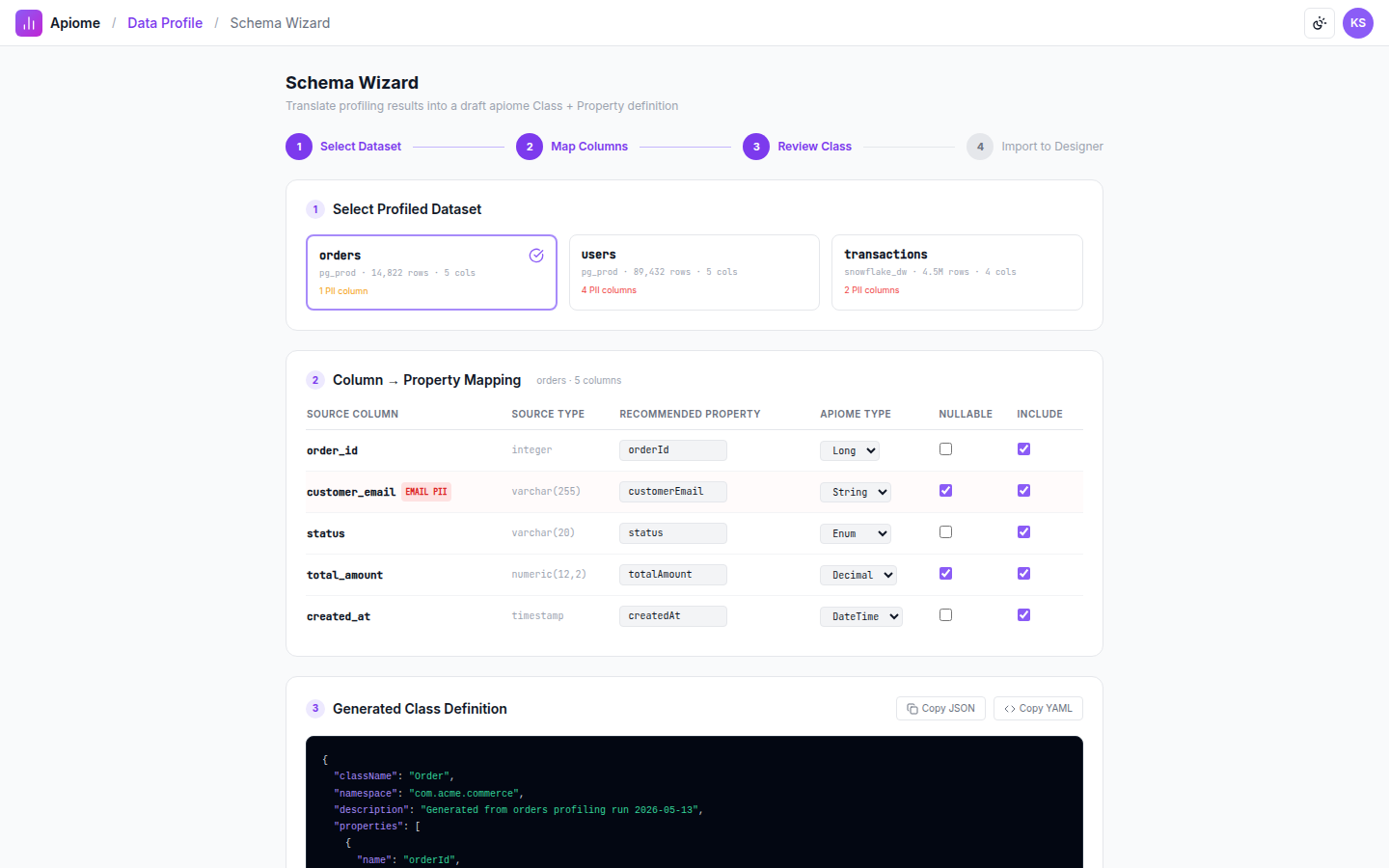1389x868 pixels.
Task: Click the "2 PII columns" label on transactions
Action: pos(872,290)
